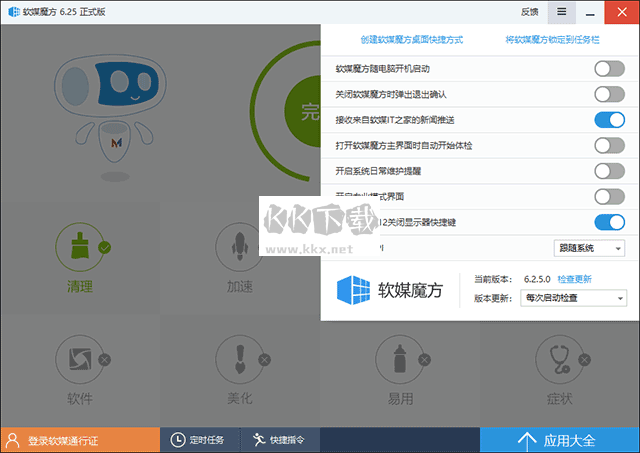Click the 软媒魔方 cube logo in panel
The height and width of the screenshot is (453, 640).
(353, 290)
